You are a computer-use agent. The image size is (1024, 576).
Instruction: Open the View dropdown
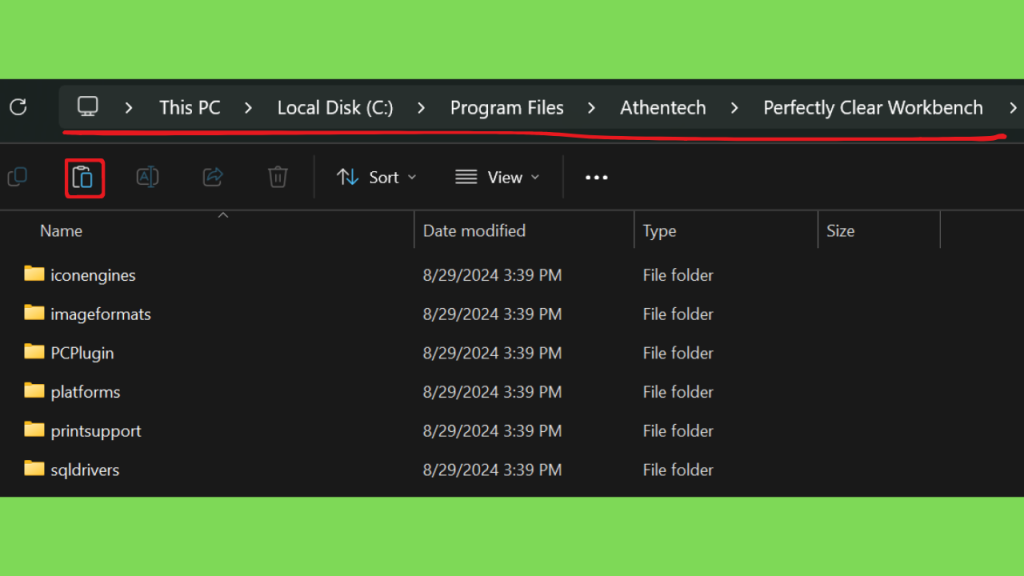[498, 177]
